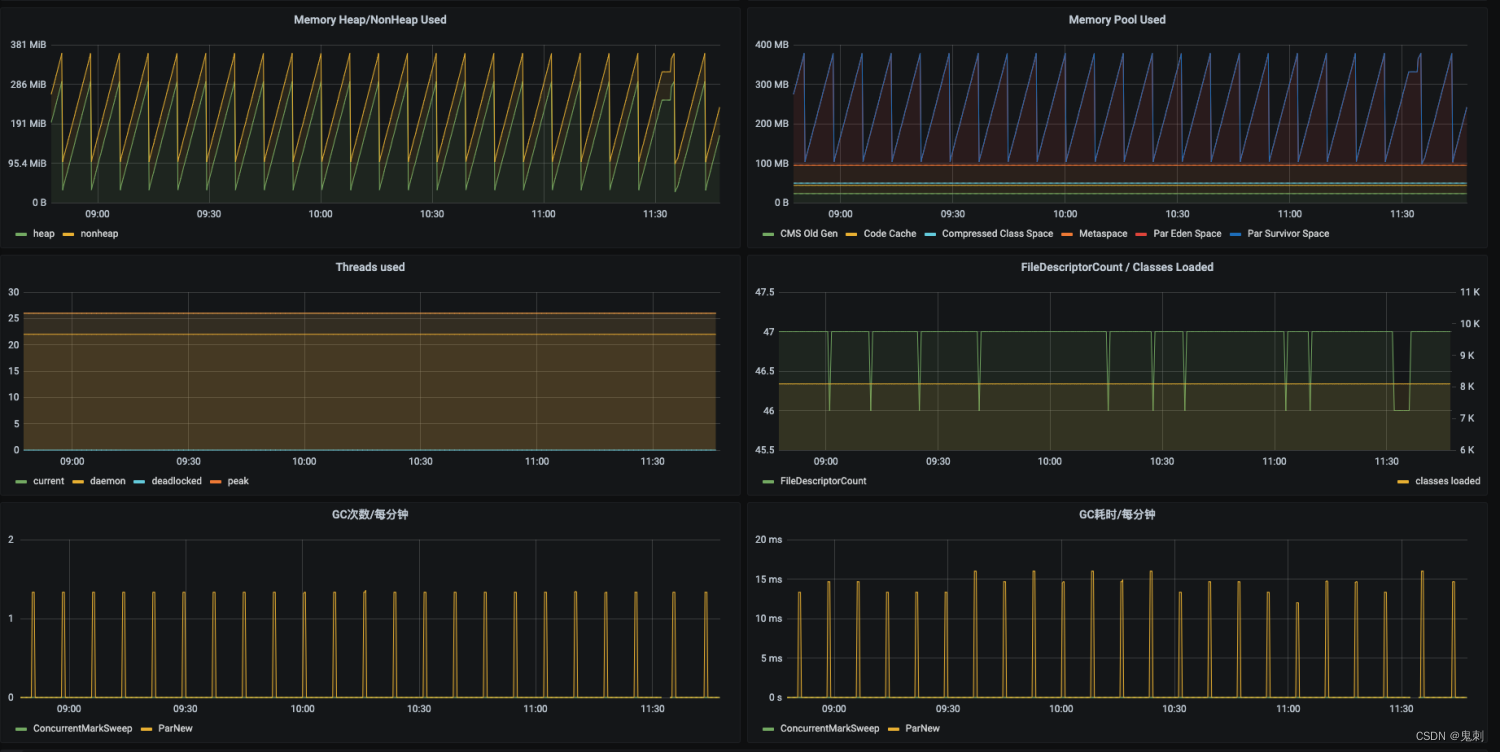
Task: Click the 400 MB y-axis label
Action: (x=773, y=45)
